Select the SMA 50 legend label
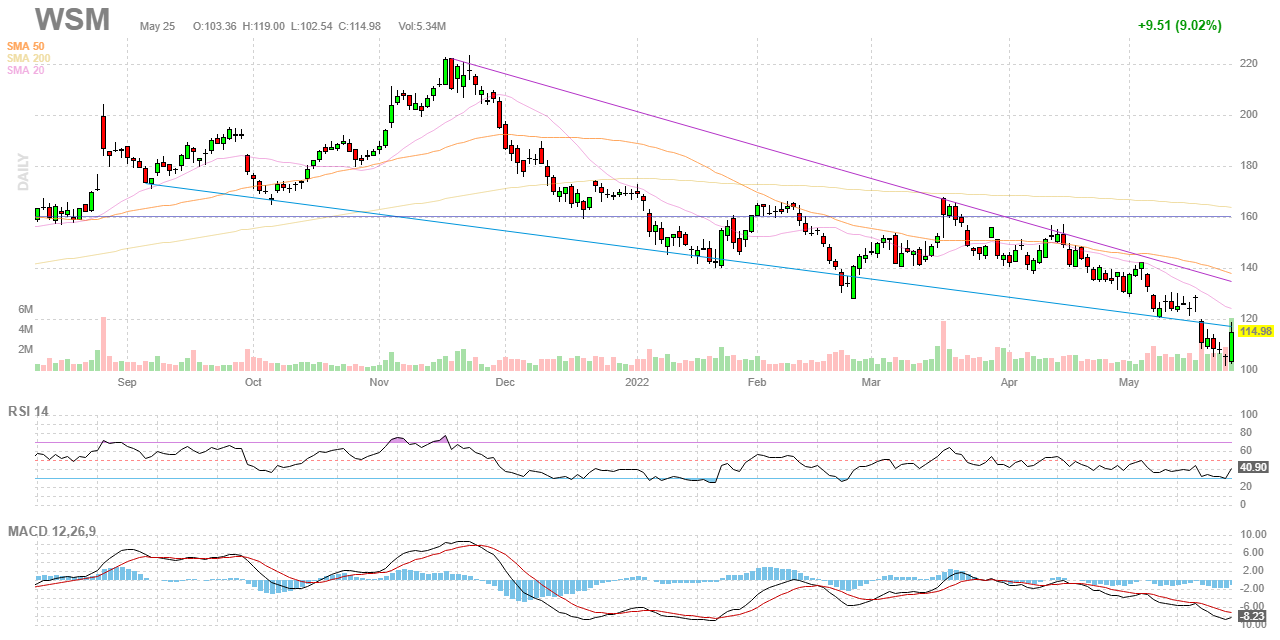The height and width of the screenshot is (640, 1280). tap(27, 46)
